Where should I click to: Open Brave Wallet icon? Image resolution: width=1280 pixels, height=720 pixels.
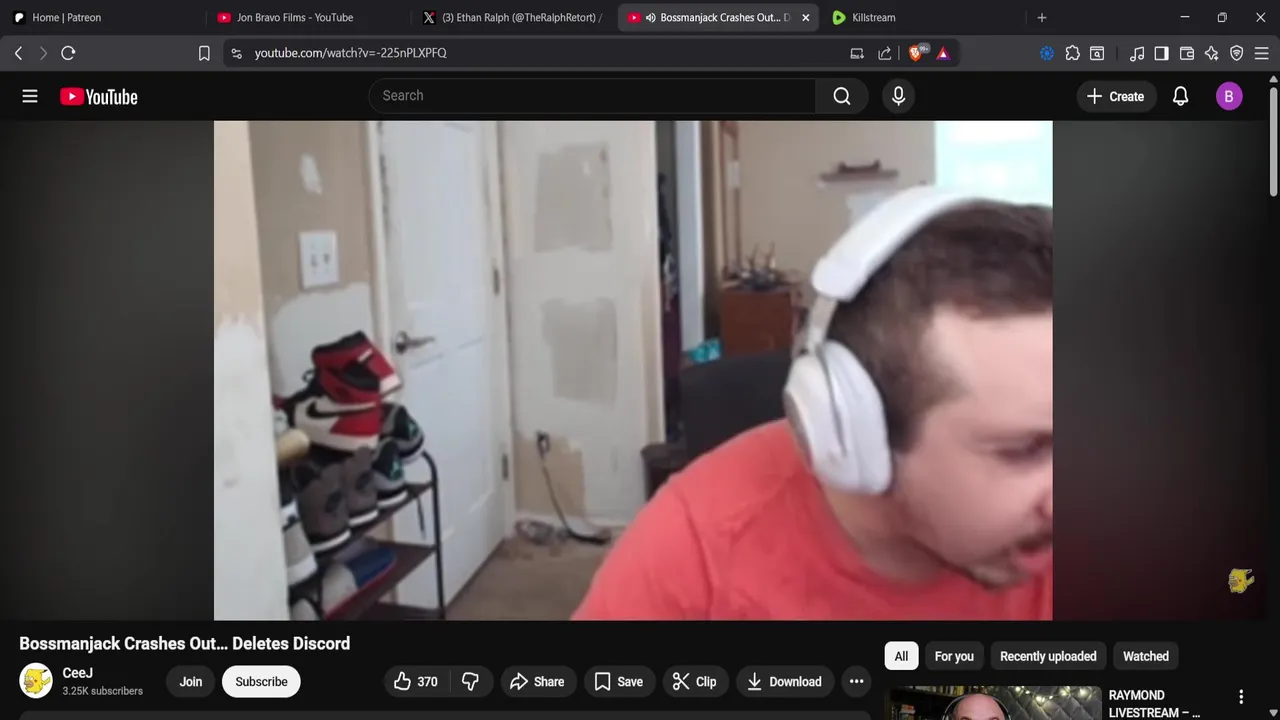point(1187,53)
